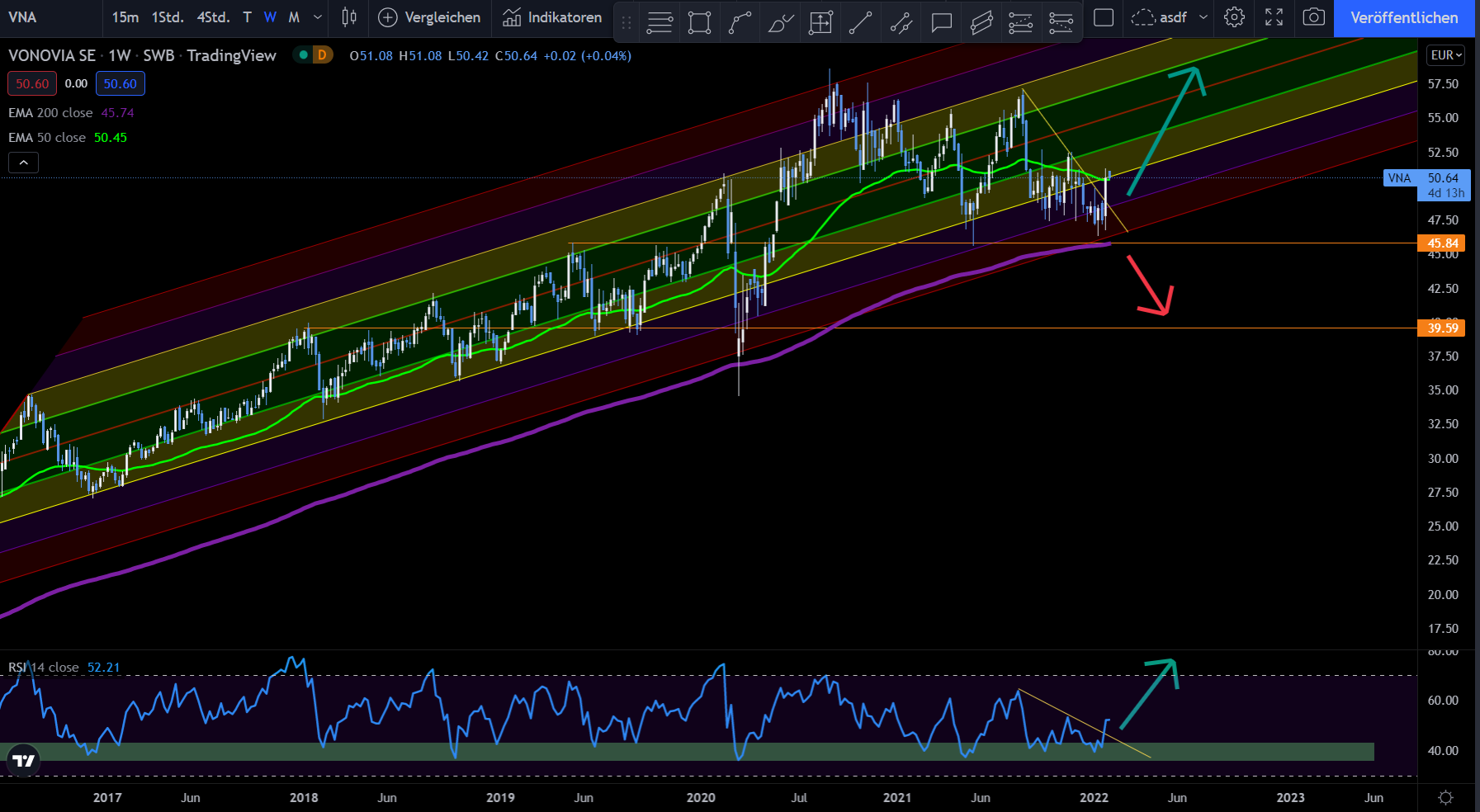The image size is (1480, 812).
Task: Pick the brush drawing tool
Action: 780,22
